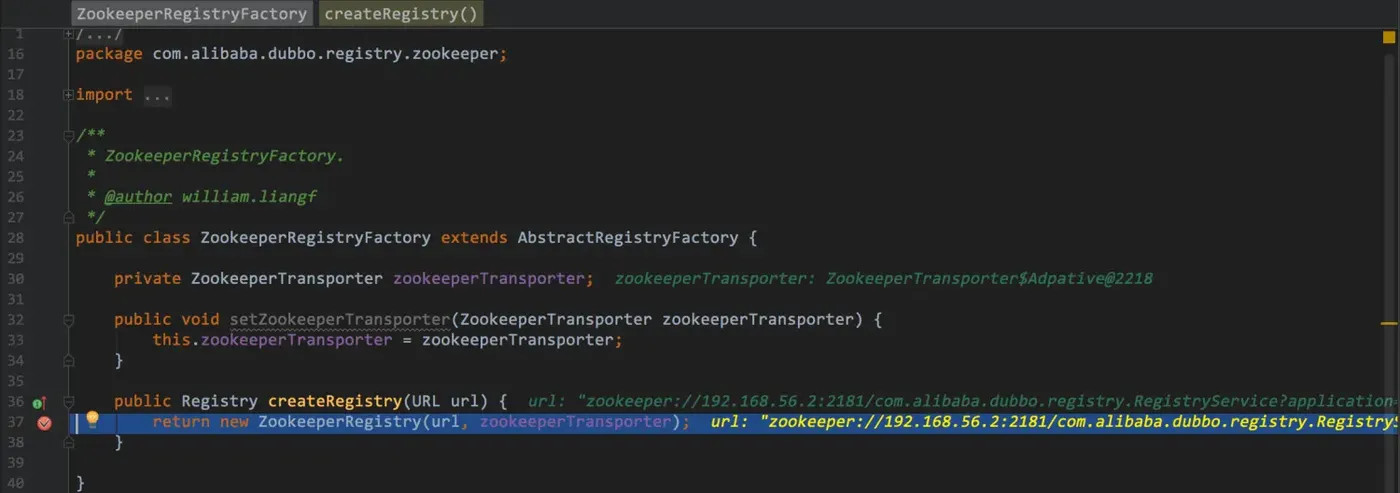Click line number 30 in the gutter

(x=15, y=279)
